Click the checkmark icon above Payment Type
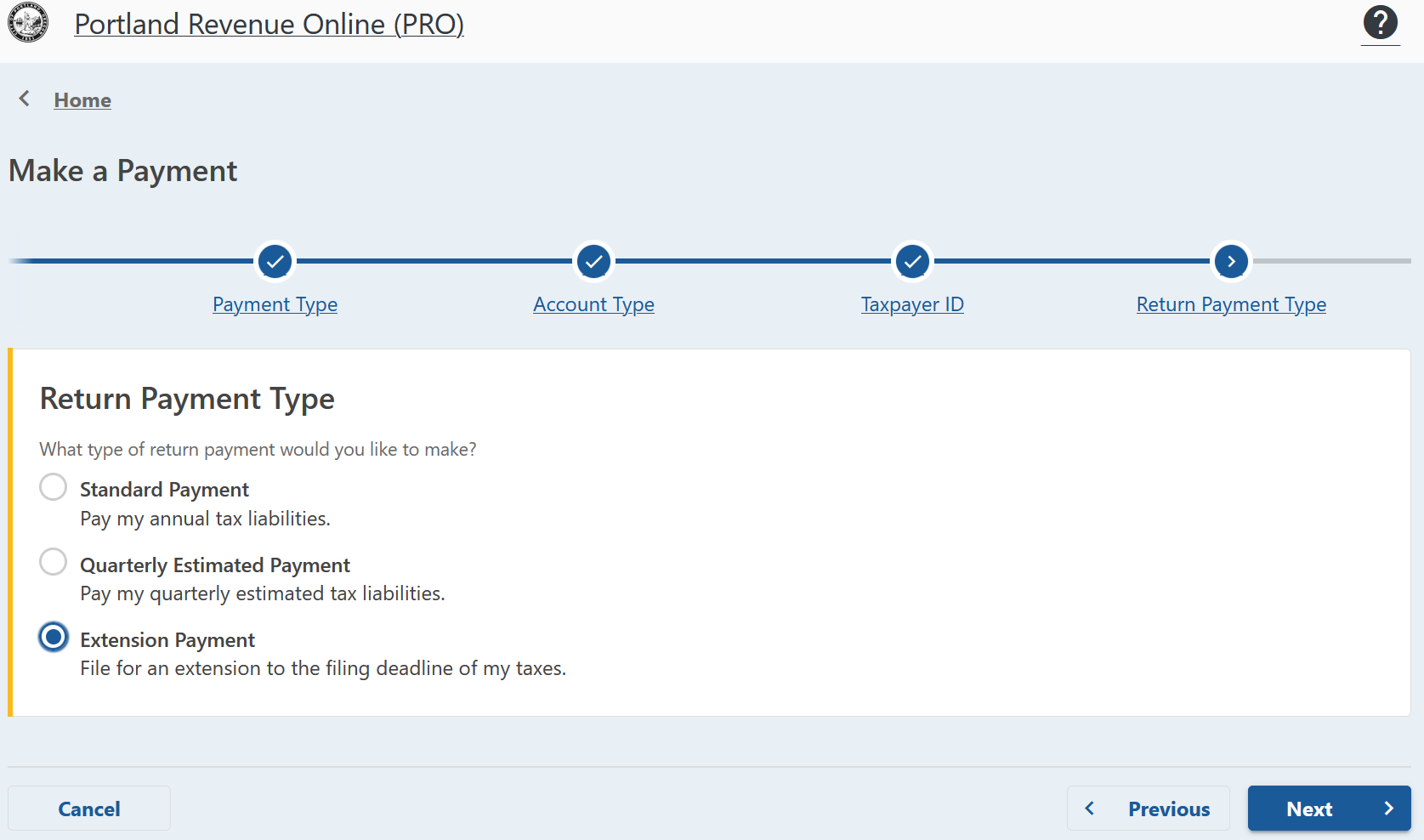 pyautogui.click(x=274, y=261)
